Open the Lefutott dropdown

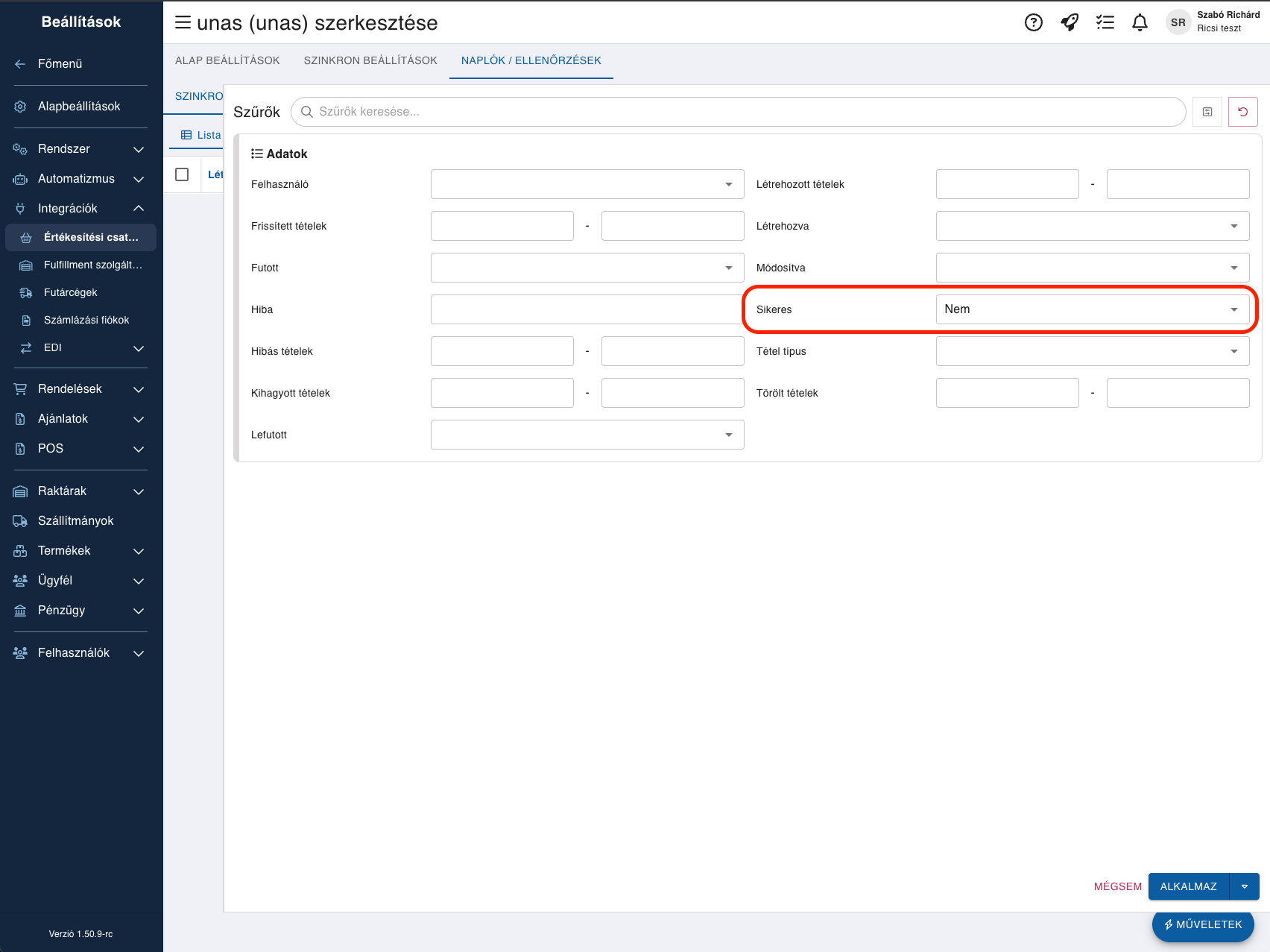(587, 435)
